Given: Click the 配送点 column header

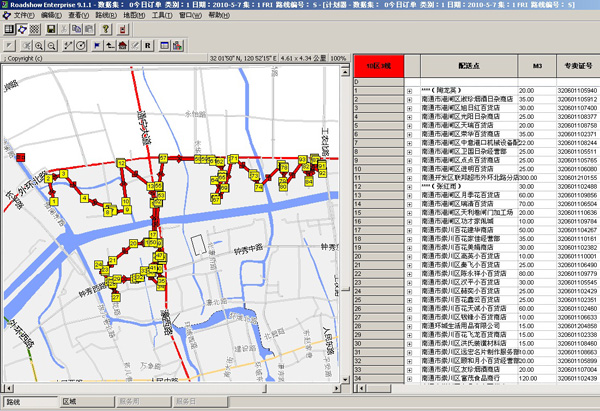Looking at the screenshot, I should tap(468, 68).
